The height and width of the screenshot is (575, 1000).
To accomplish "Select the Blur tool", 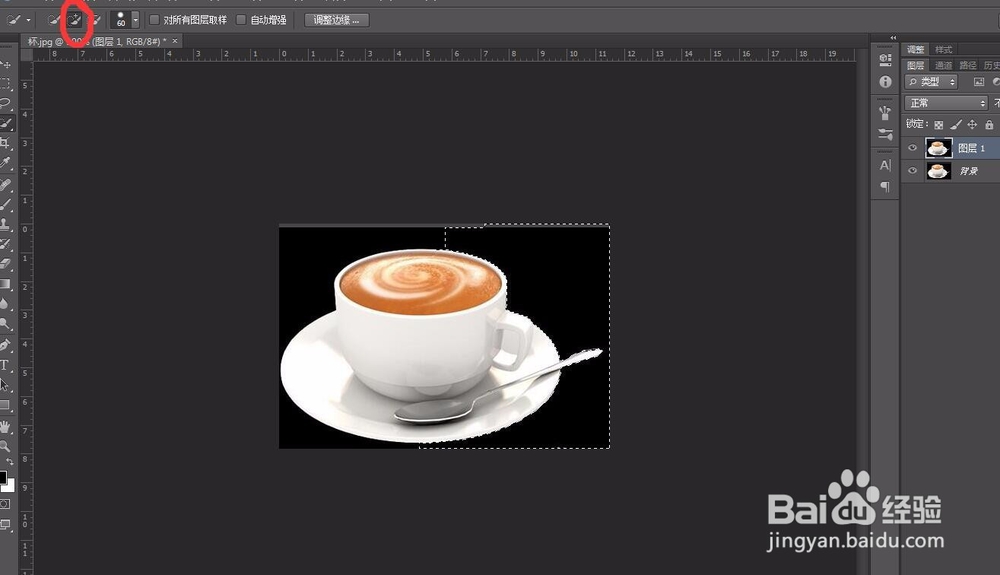I will tap(5, 303).
